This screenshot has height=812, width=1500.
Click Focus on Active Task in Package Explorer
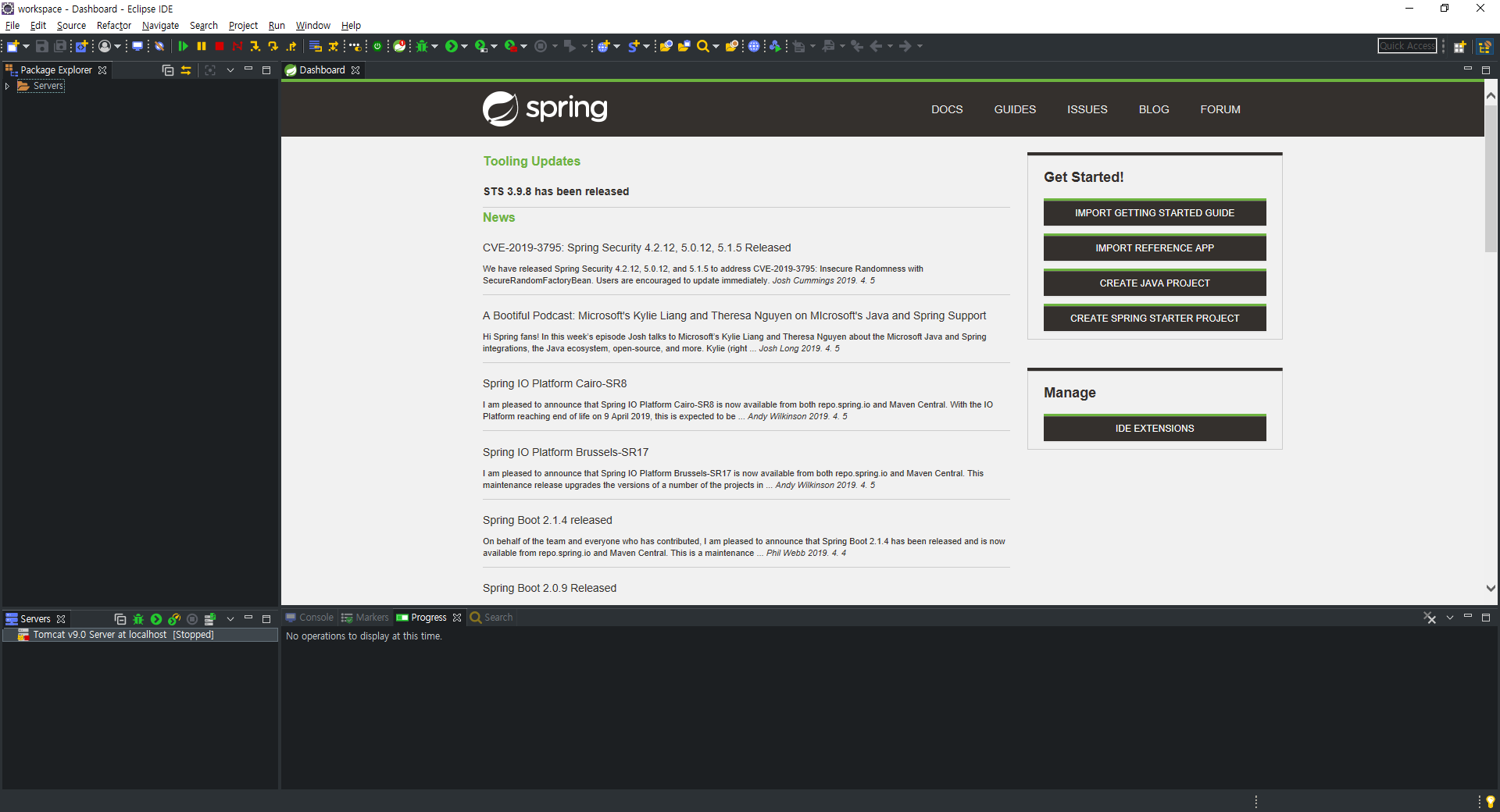coord(210,70)
